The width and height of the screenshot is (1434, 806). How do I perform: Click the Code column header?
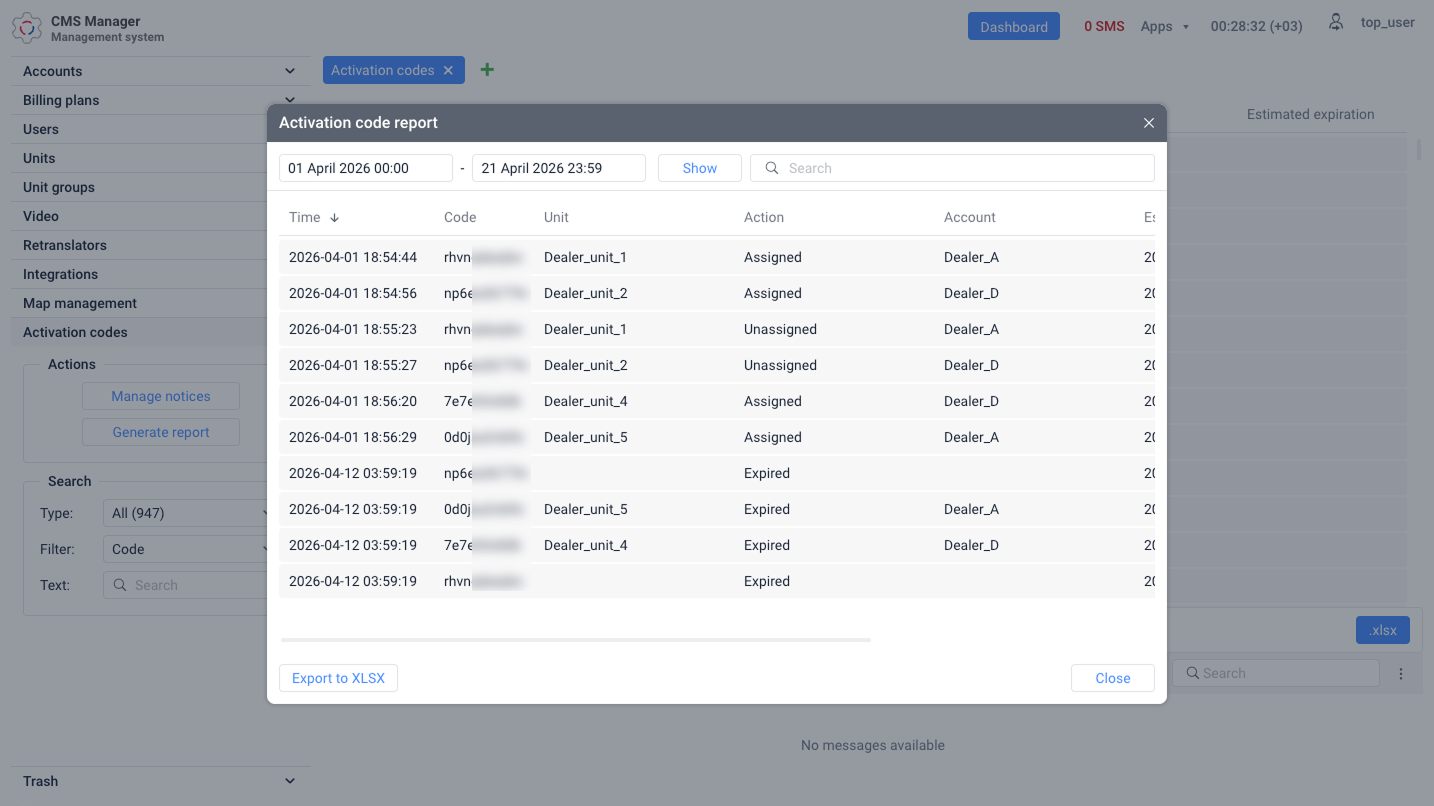(x=460, y=217)
